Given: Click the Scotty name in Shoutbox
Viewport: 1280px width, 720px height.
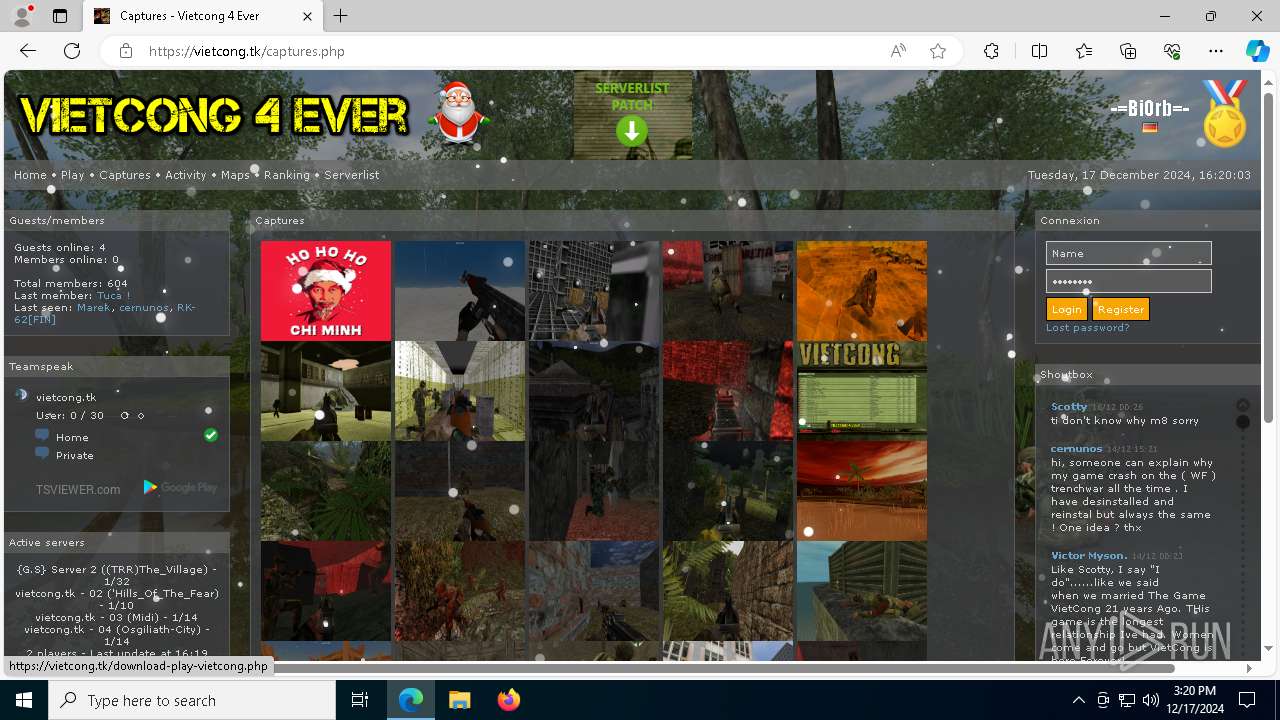Looking at the screenshot, I should (1069, 407).
